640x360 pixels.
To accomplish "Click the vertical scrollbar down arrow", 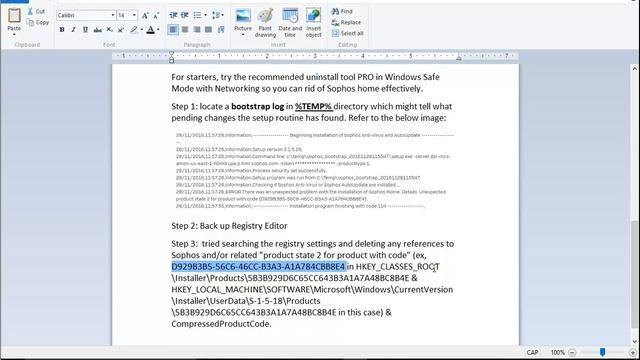I will (634, 342).
